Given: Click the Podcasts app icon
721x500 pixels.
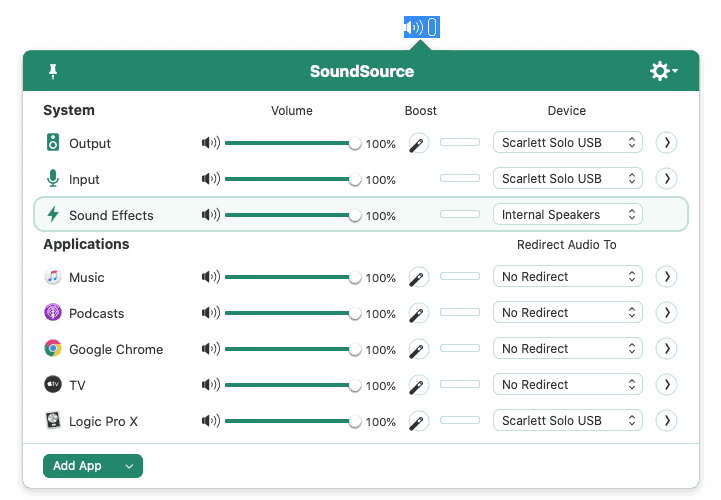Looking at the screenshot, I should point(53,313).
